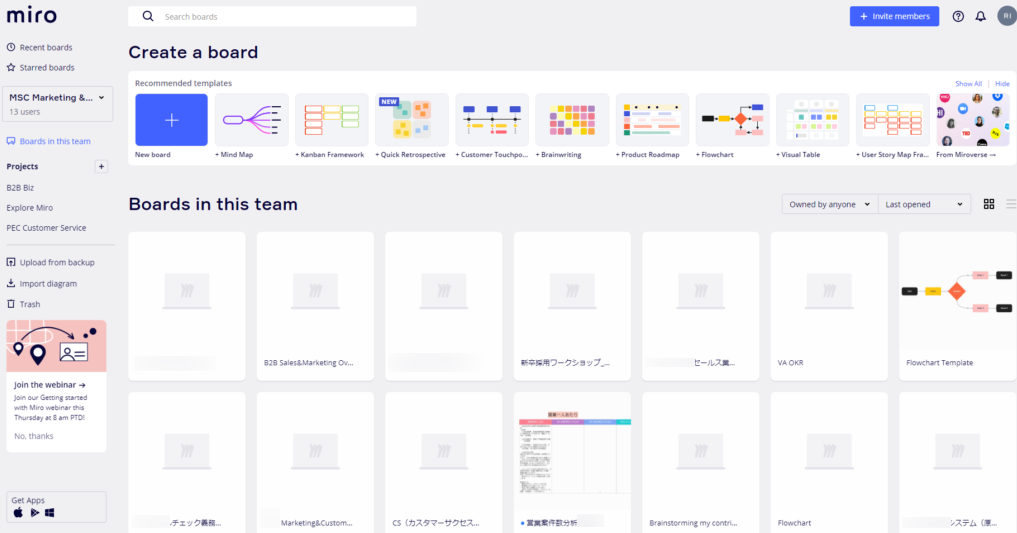
Task: Click Join the webinar link
Action: tap(50, 385)
